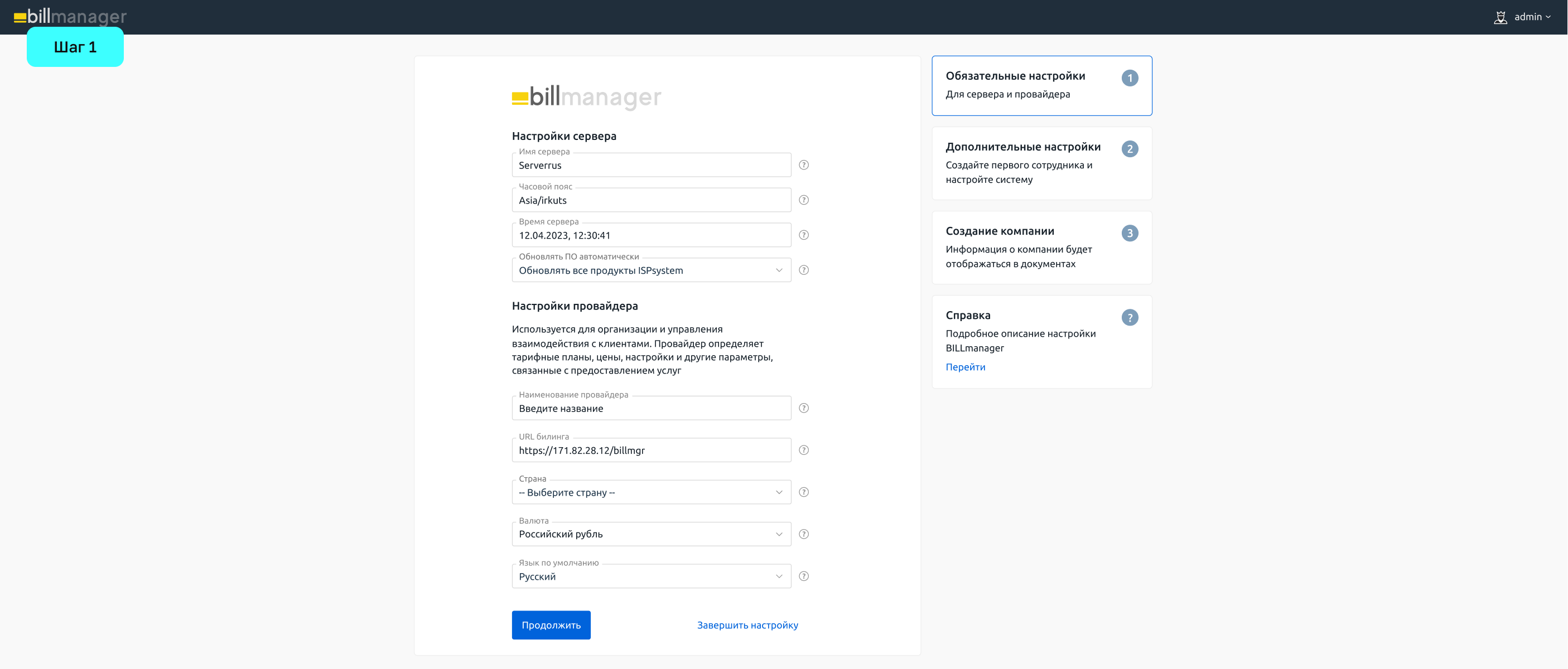
Task: Click help icon next to Наименование провайдера
Action: pyautogui.click(x=803, y=408)
